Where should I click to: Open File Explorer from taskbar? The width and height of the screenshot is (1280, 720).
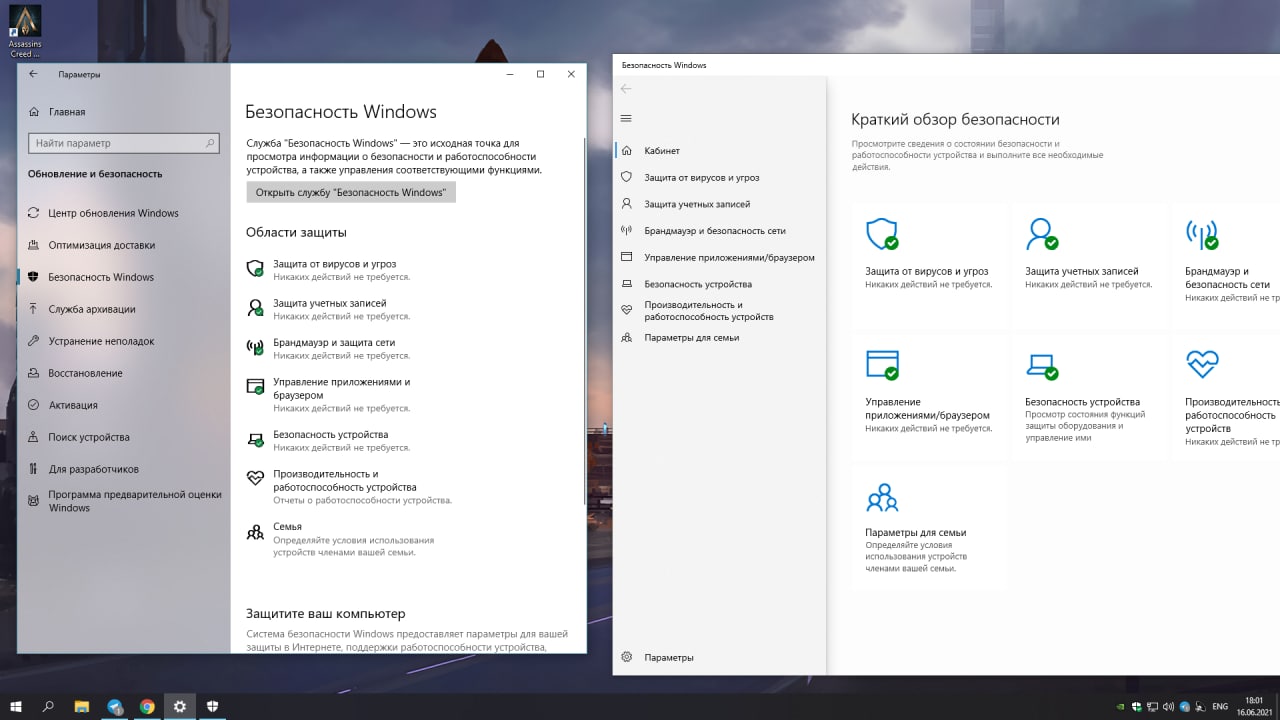point(82,706)
